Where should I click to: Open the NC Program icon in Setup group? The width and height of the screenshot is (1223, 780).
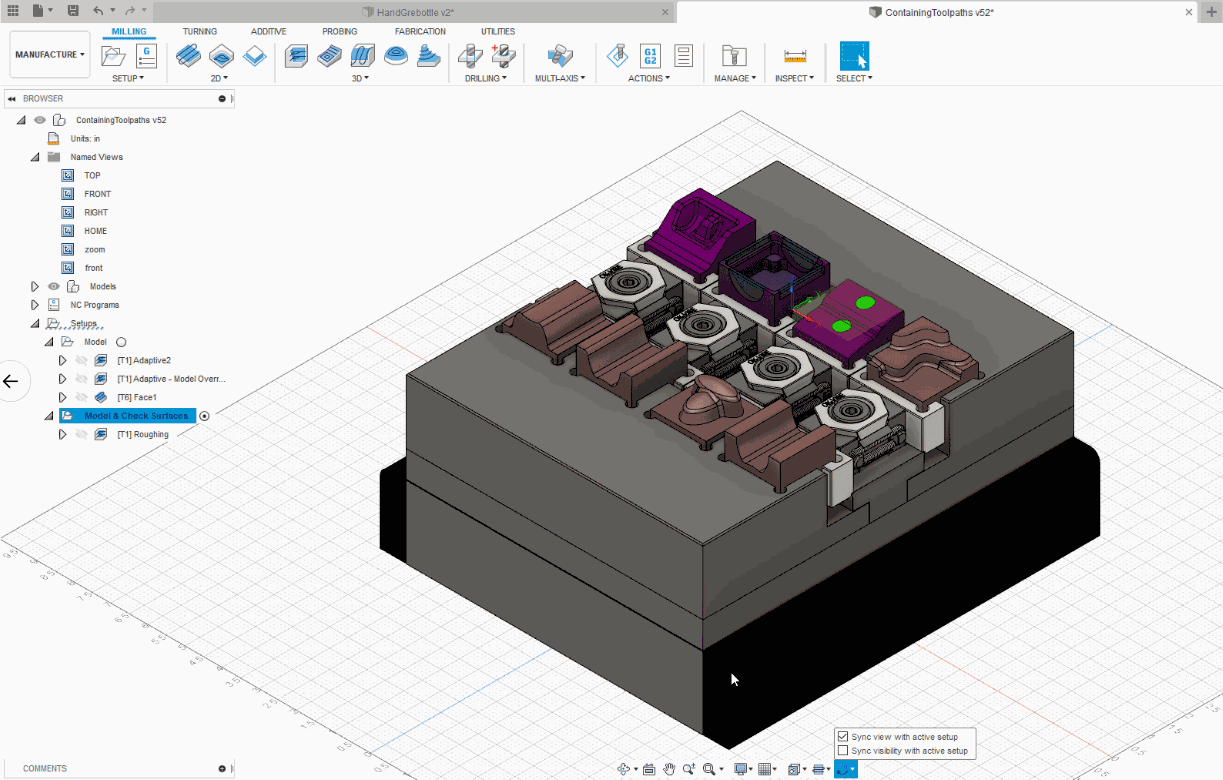[x=146, y=56]
